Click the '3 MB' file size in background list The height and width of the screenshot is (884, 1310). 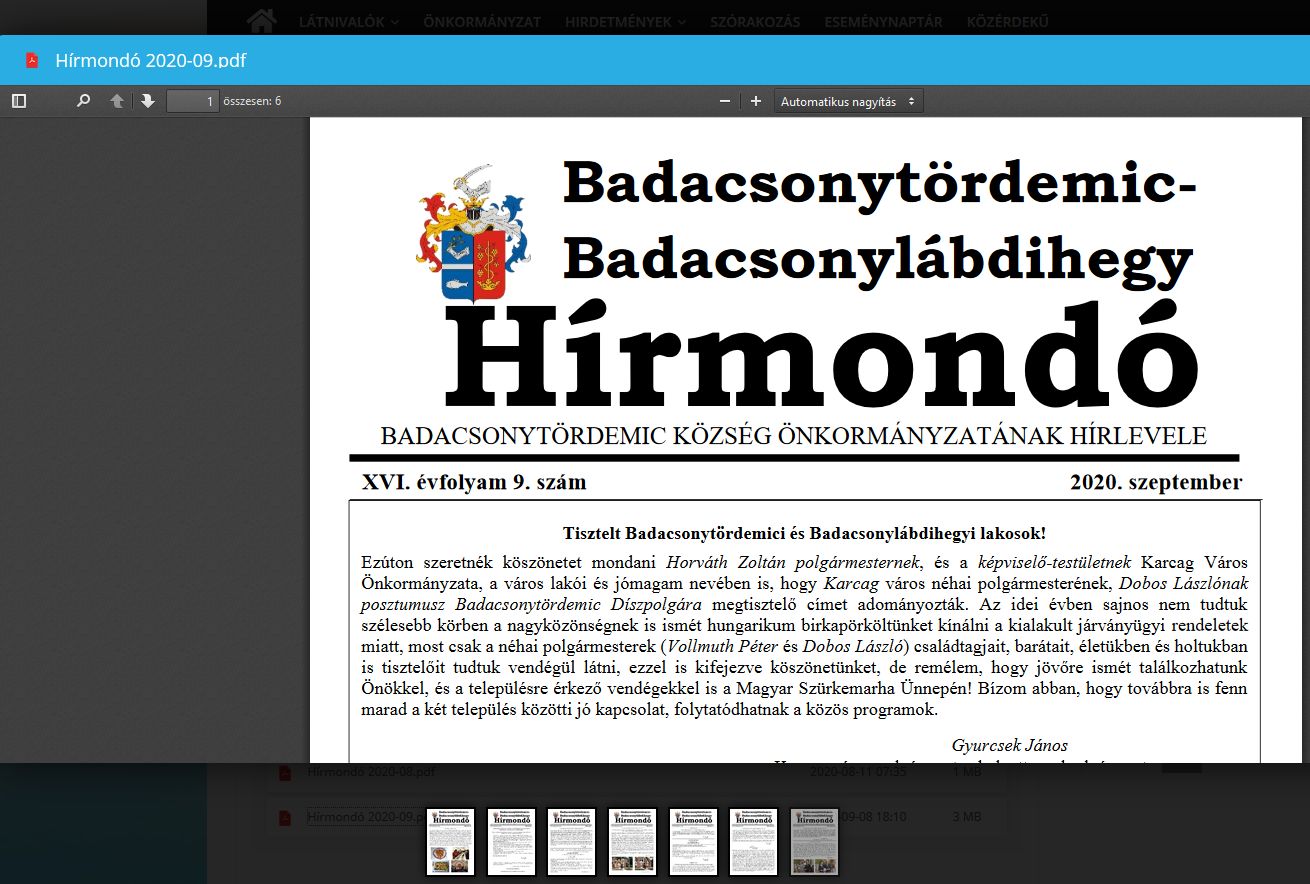966,817
